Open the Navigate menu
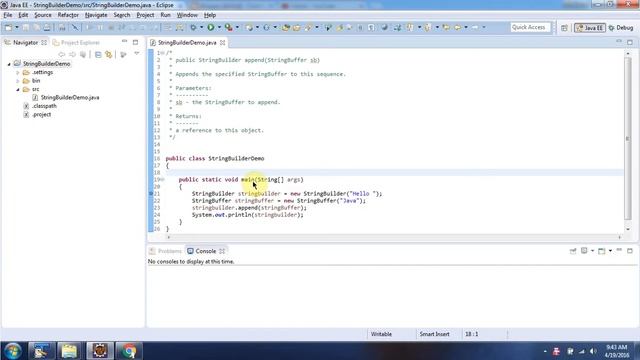Screen dimensions: 640x360 (96, 15)
